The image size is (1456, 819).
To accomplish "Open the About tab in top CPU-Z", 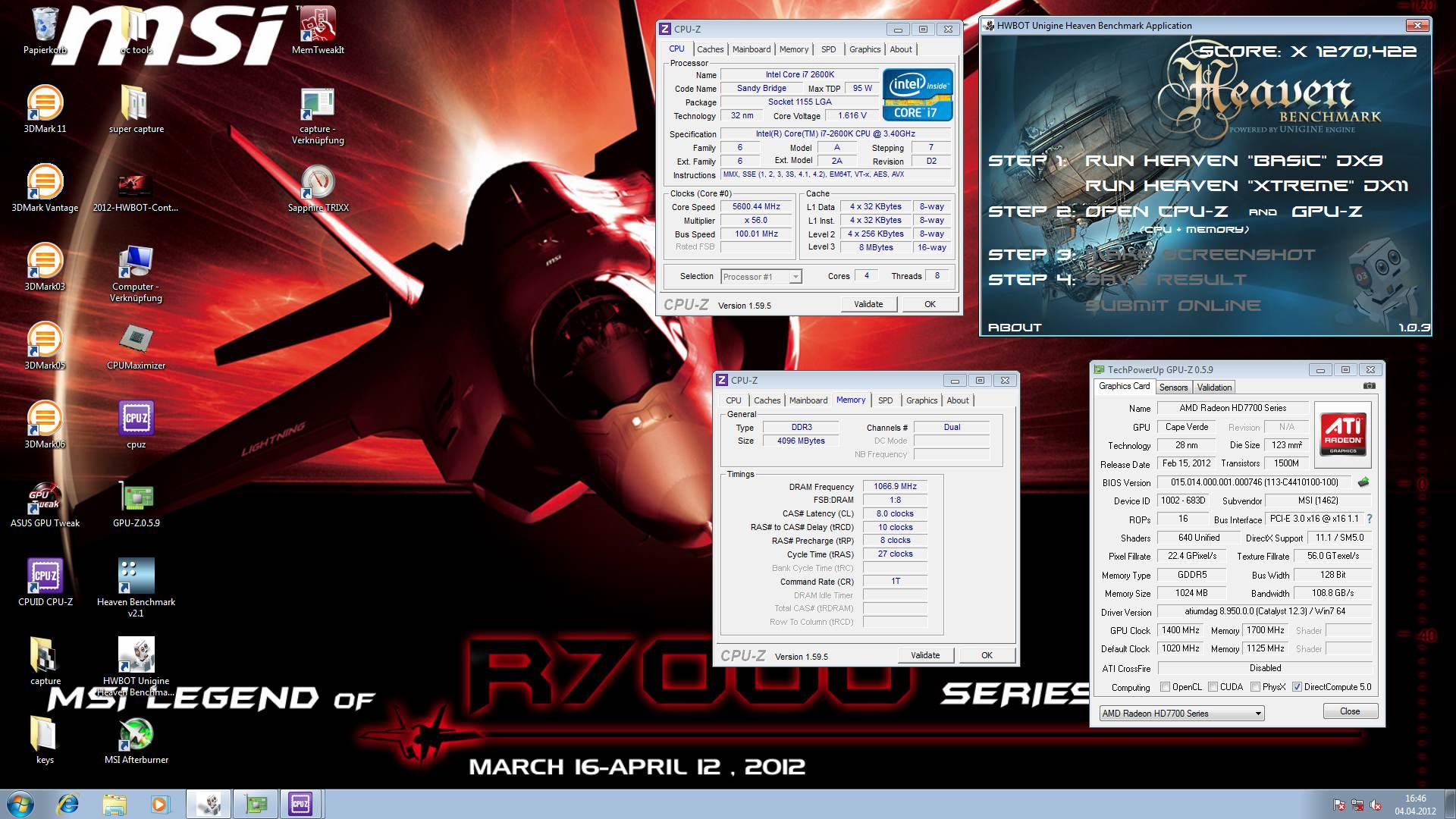I will pos(901,49).
